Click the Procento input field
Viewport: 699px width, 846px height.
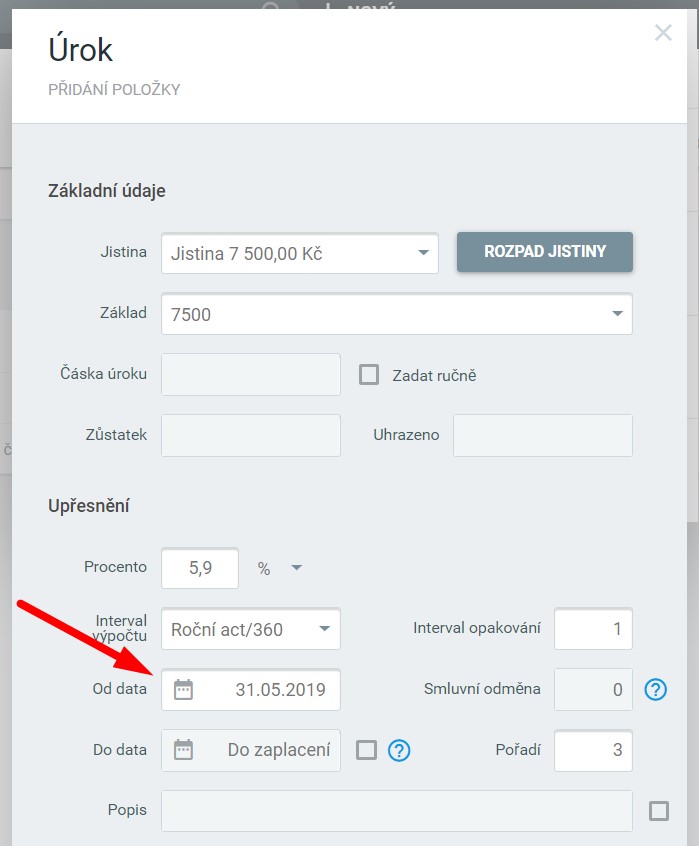point(200,568)
